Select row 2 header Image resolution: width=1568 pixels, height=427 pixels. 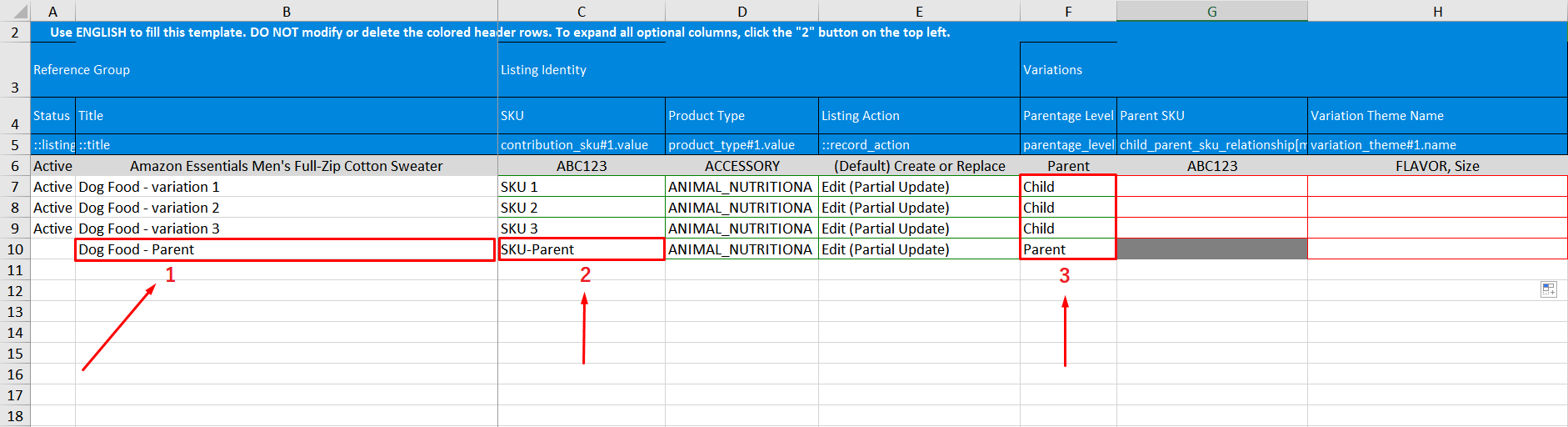tap(15, 33)
